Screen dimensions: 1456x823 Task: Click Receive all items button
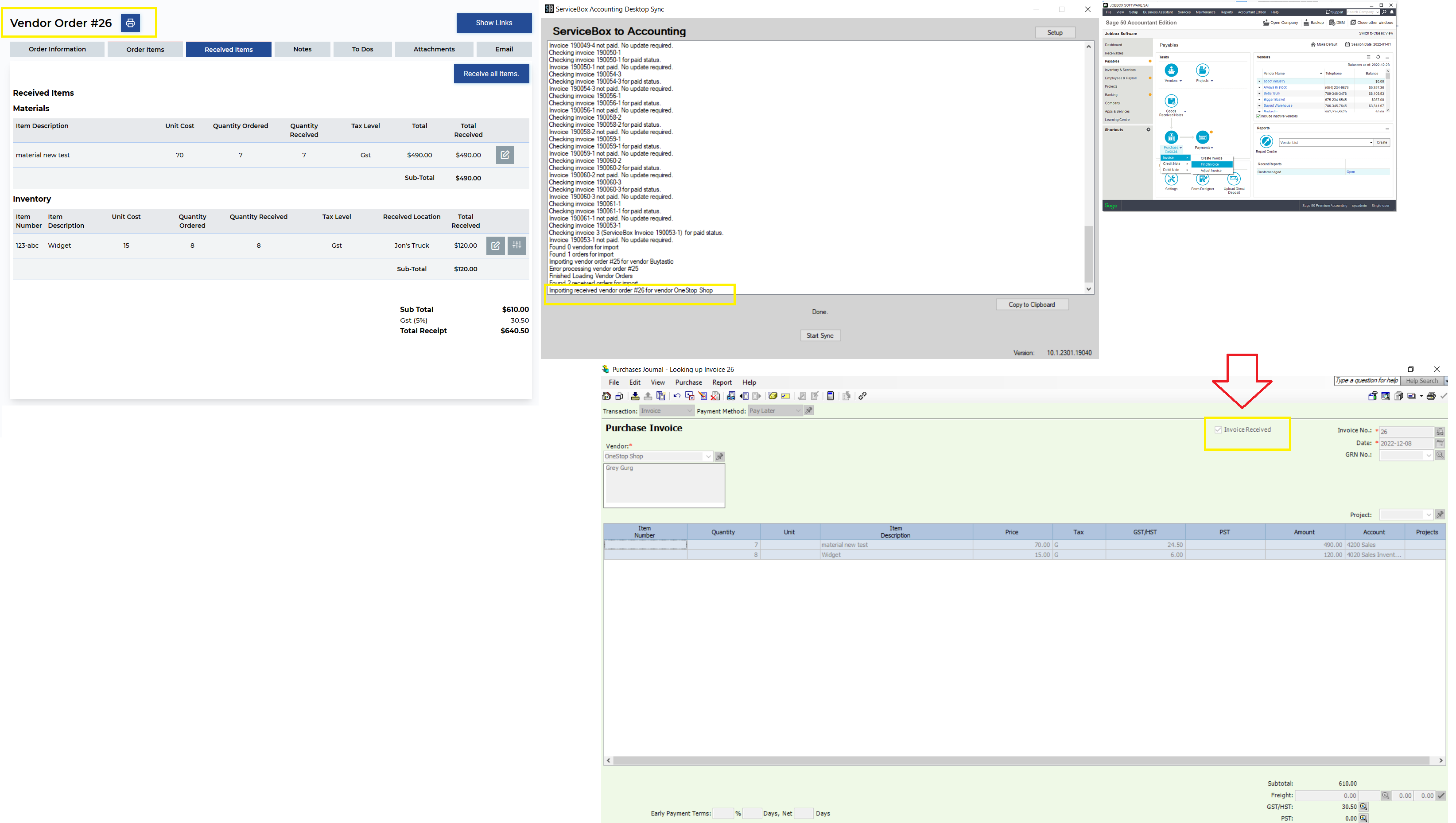tap(491, 74)
